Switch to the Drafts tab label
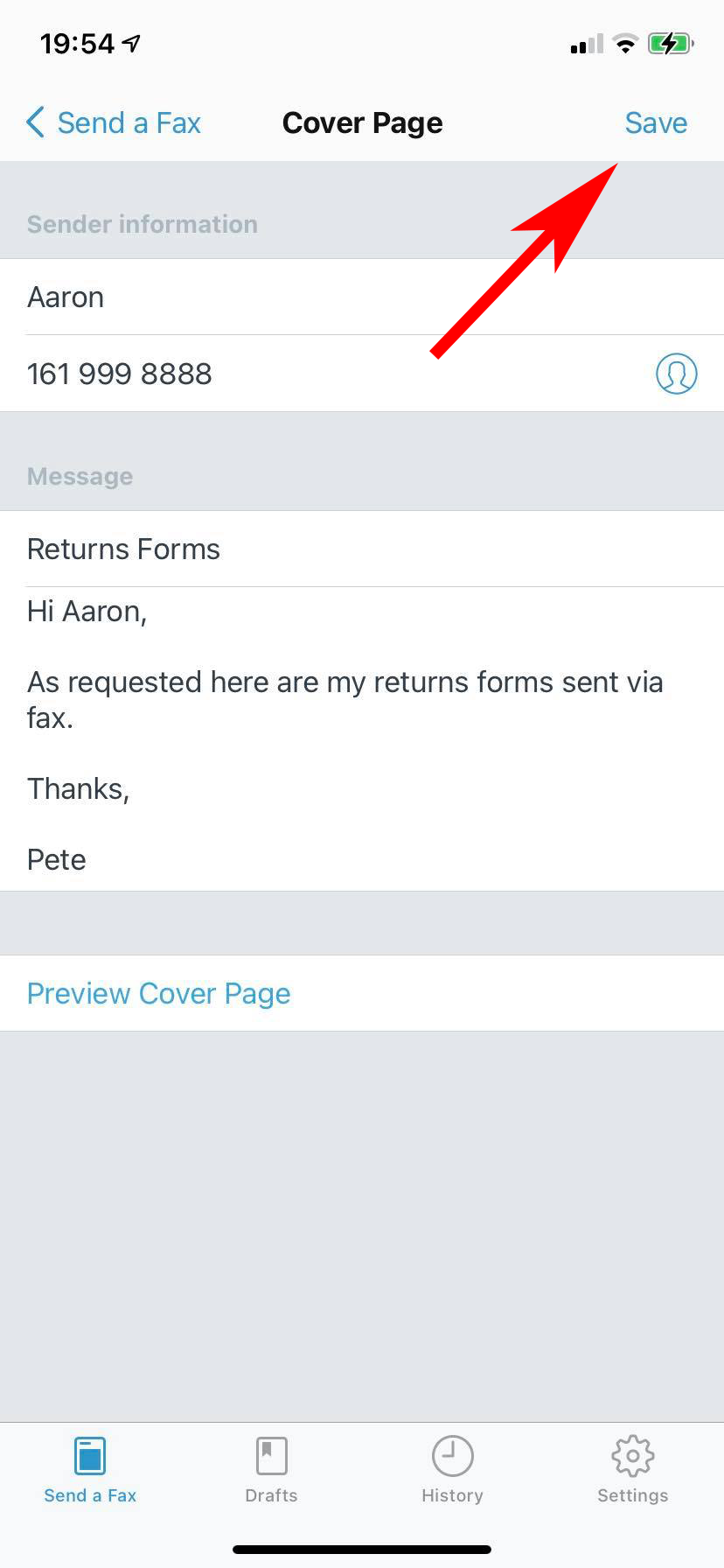The height and width of the screenshot is (1568, 724). (x=271, y=1495)
